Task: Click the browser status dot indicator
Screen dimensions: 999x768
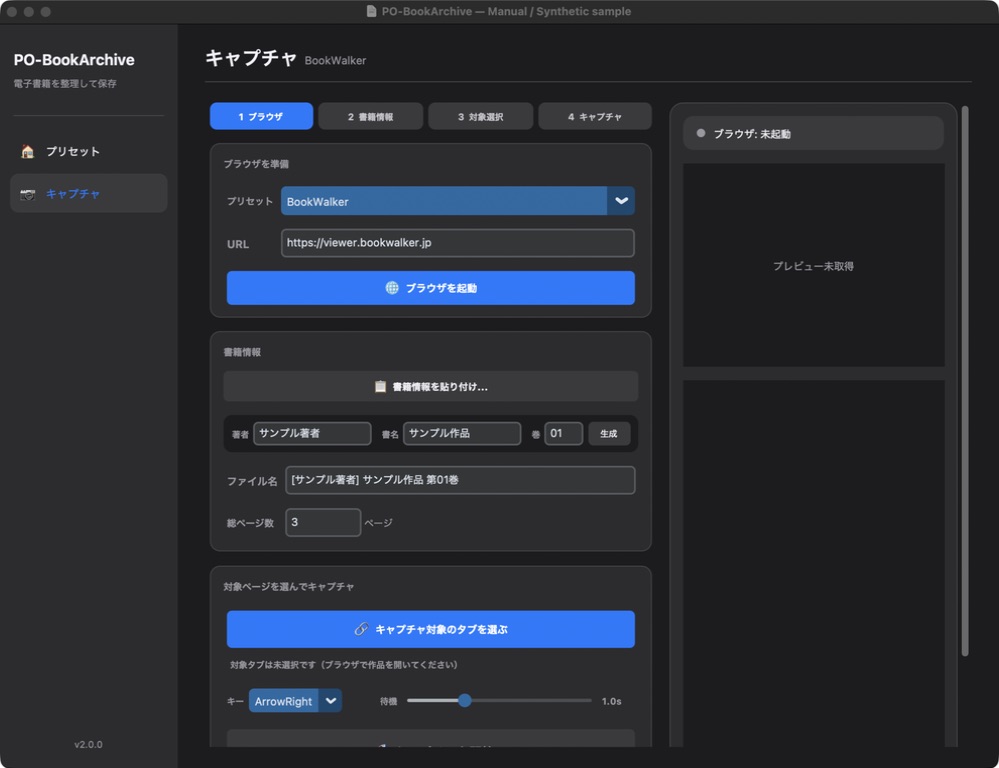Action: 701,133
